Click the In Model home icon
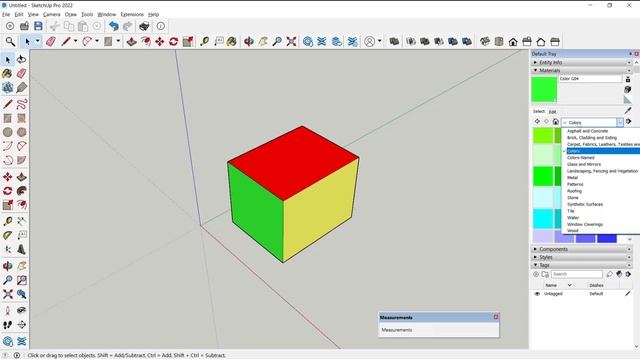The image size is (640, 360). point(556,122)
